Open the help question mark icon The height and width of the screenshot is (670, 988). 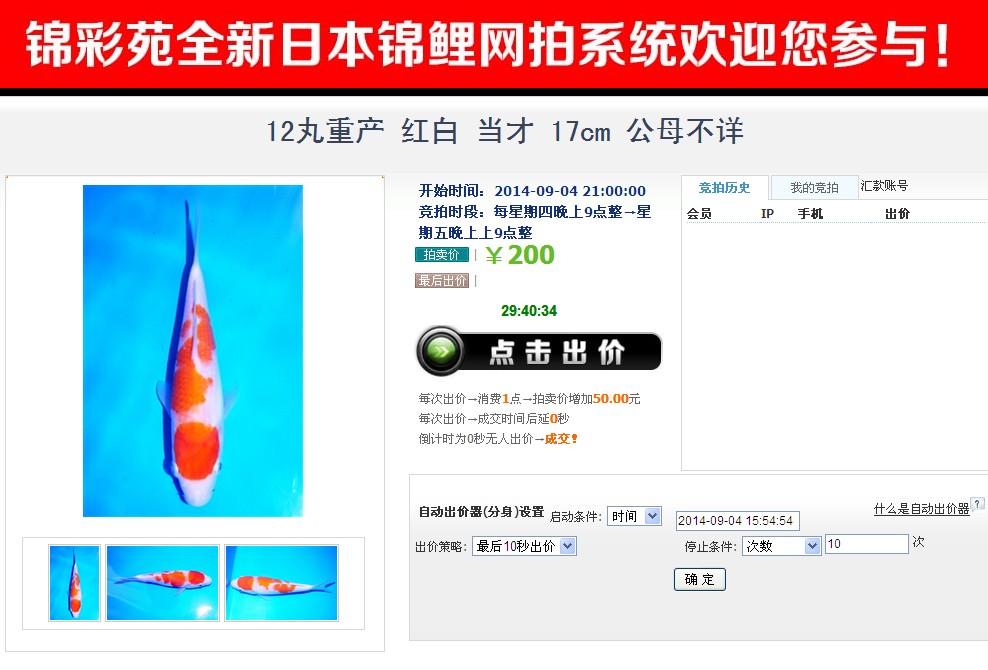[x=977, y=503]
